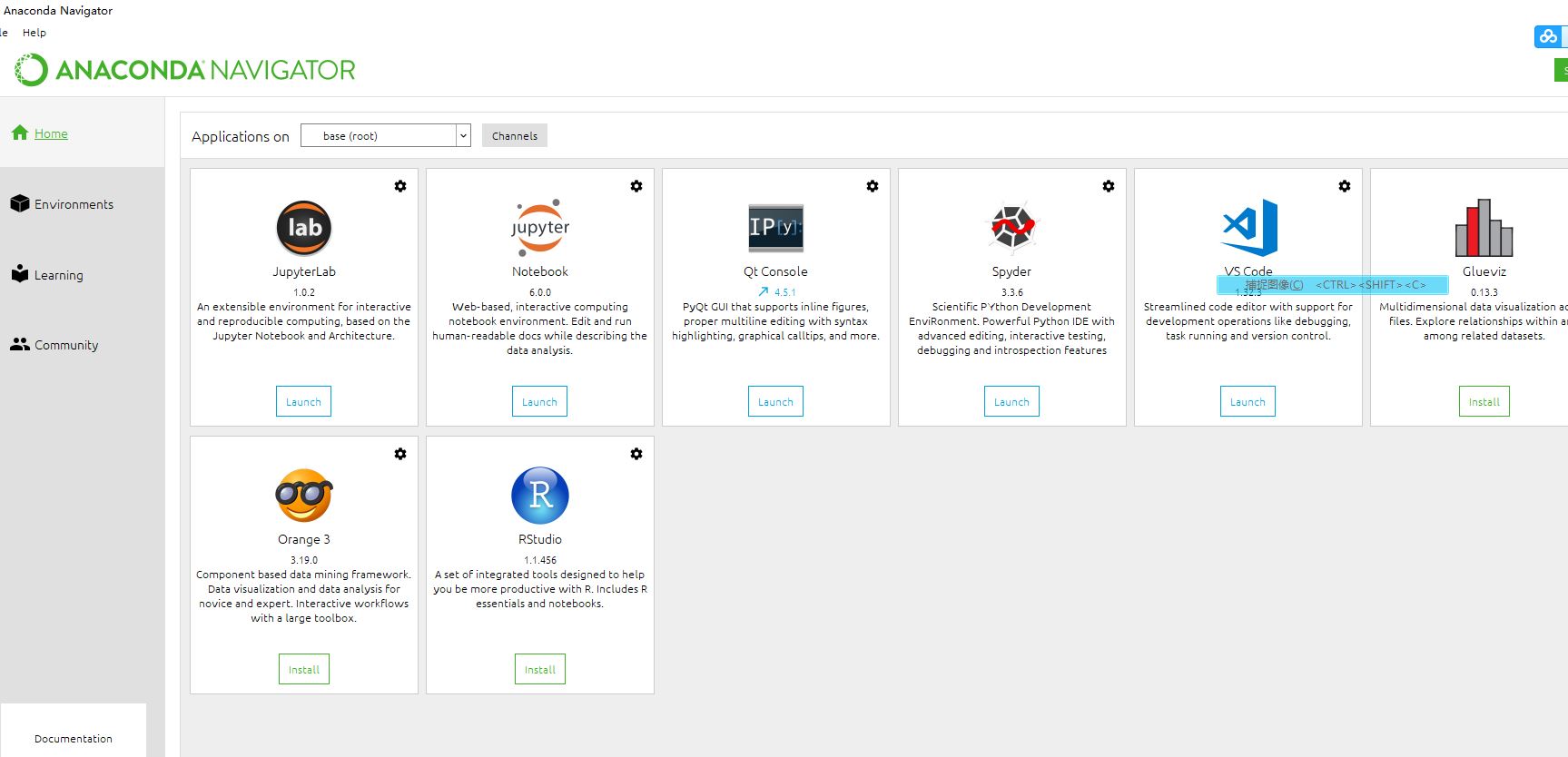Click the Glueviz bar chart icon

coord(1484,228)
